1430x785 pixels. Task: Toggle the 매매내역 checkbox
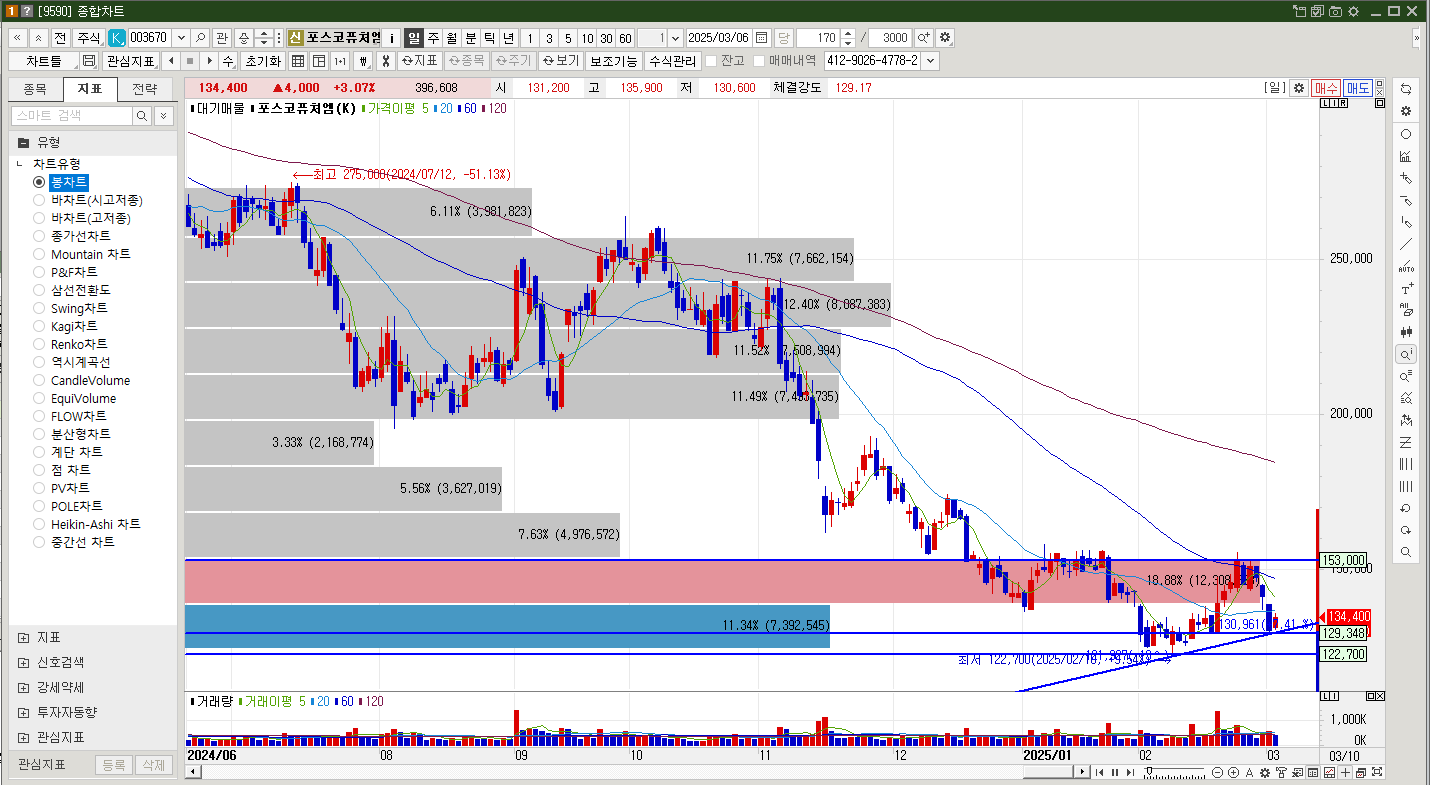pos(760,61)
